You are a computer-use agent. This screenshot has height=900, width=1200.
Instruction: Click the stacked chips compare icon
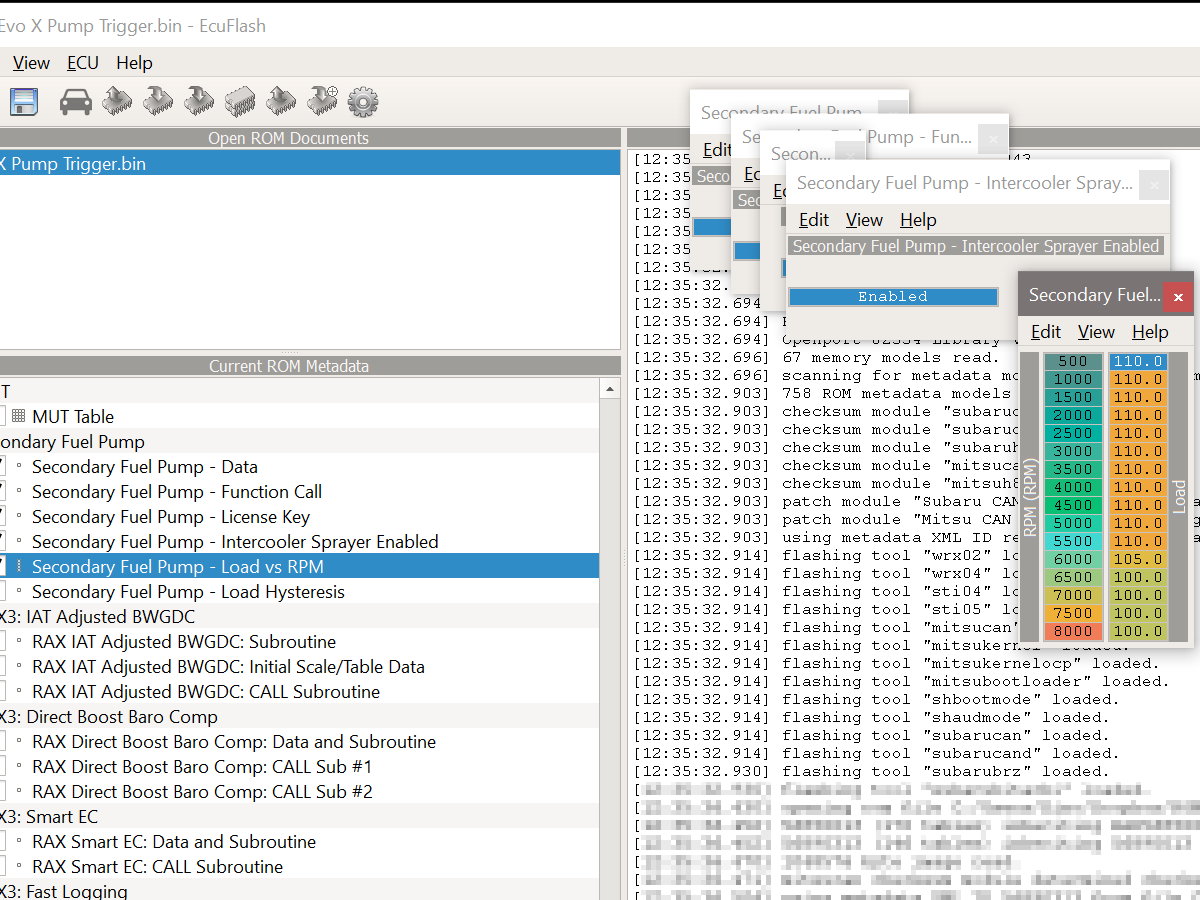click(x=240, y=101)
